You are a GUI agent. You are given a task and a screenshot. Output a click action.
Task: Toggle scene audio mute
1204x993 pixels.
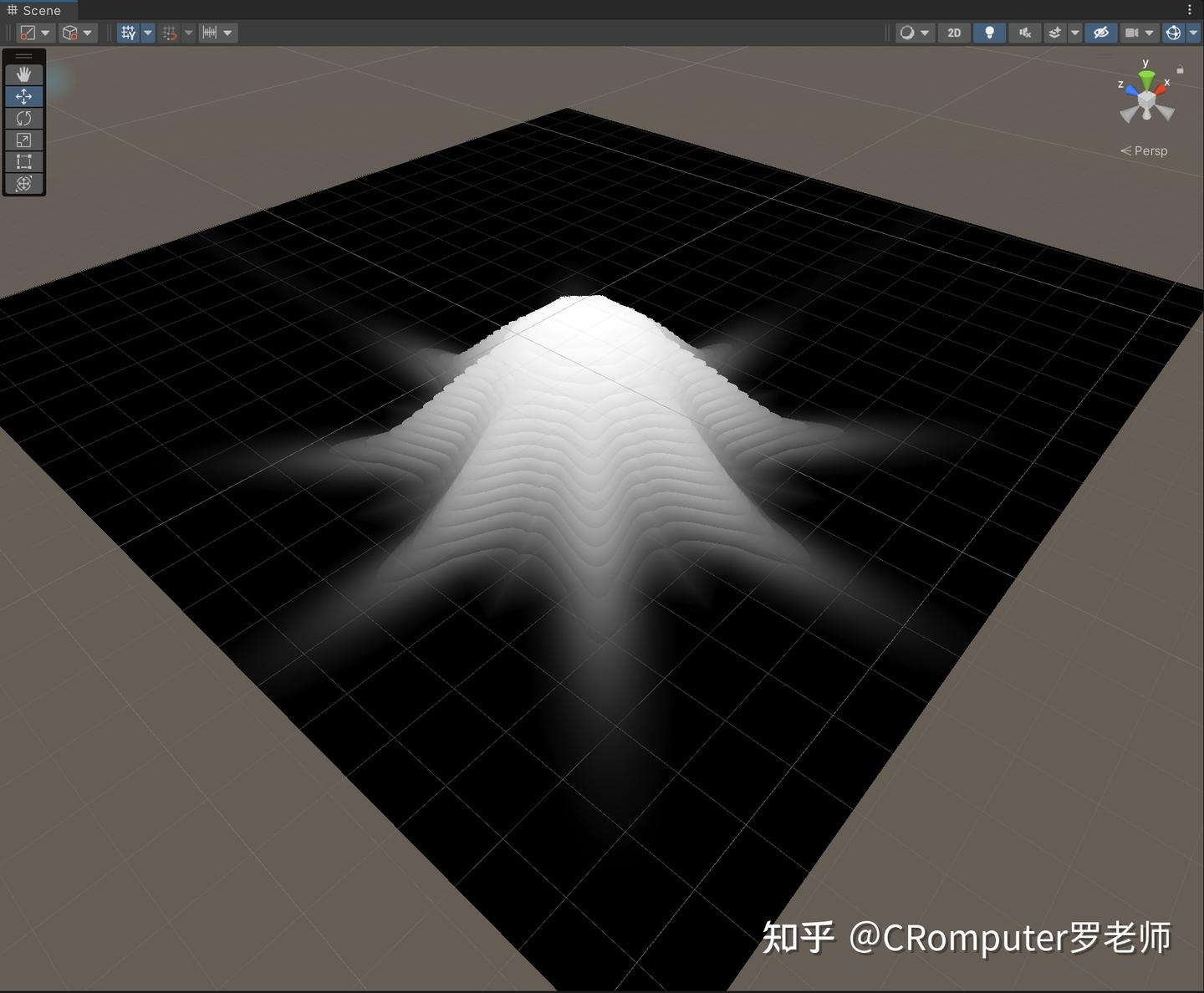coord(1025,33)
